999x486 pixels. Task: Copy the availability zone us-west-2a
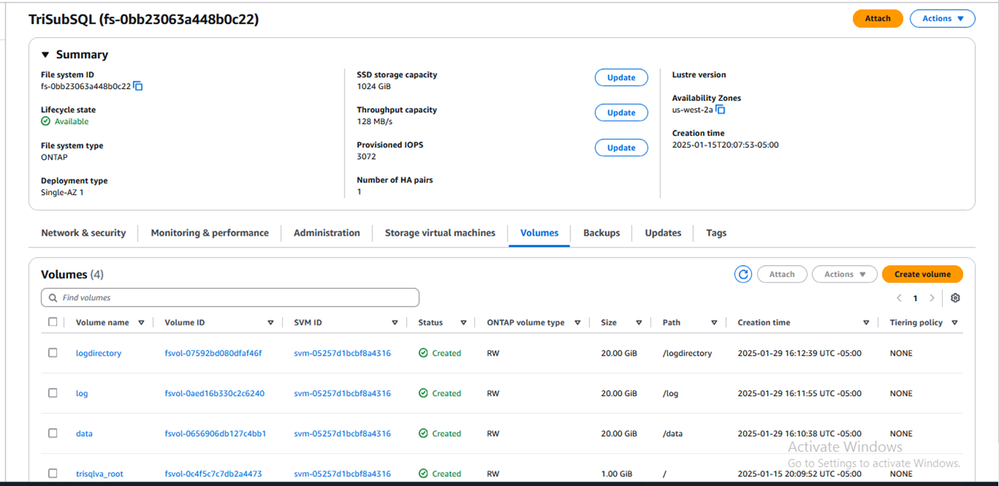(720, 110)
